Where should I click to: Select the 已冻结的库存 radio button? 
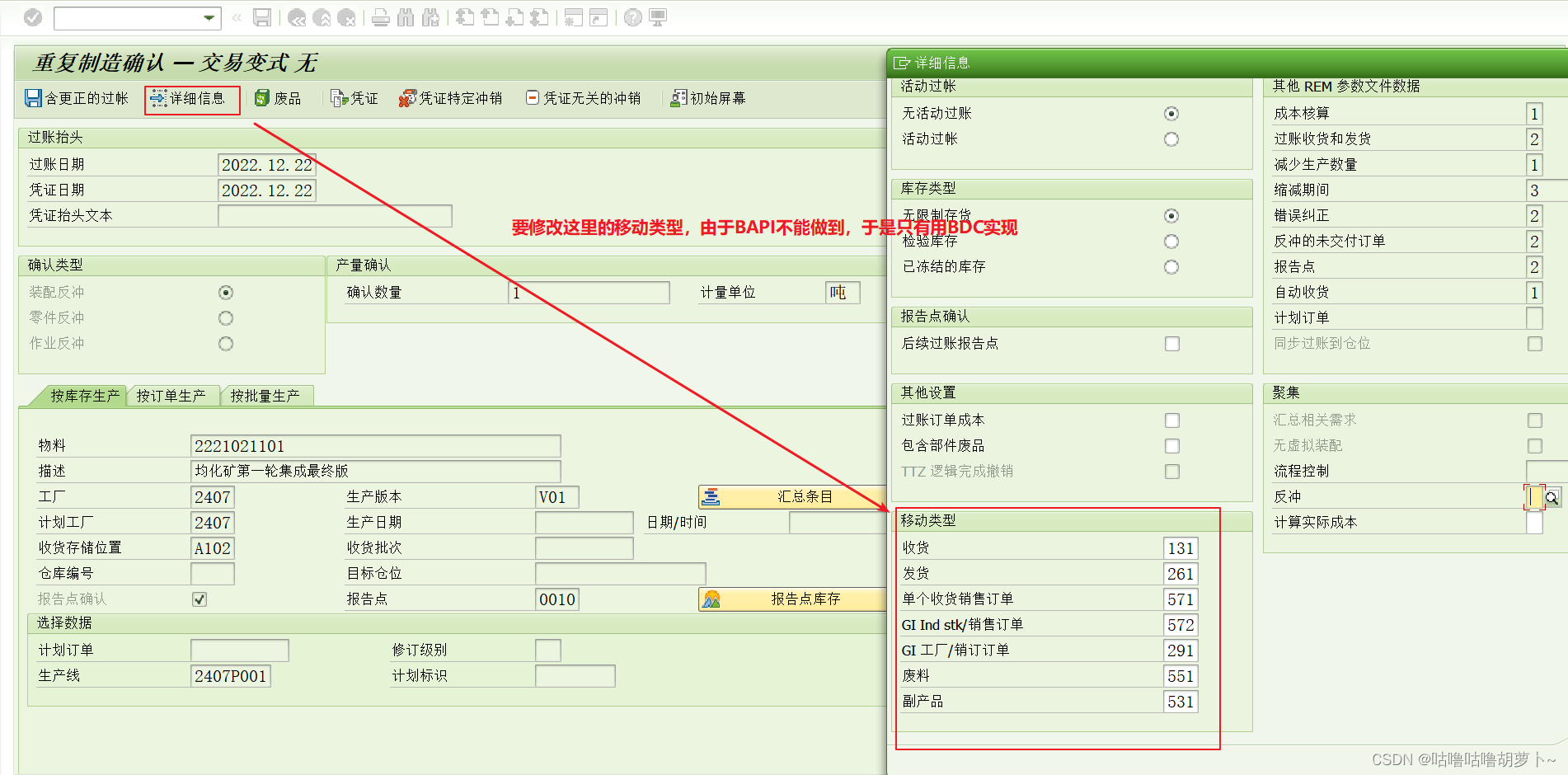pyautogui.click(x=1171, y=267)
